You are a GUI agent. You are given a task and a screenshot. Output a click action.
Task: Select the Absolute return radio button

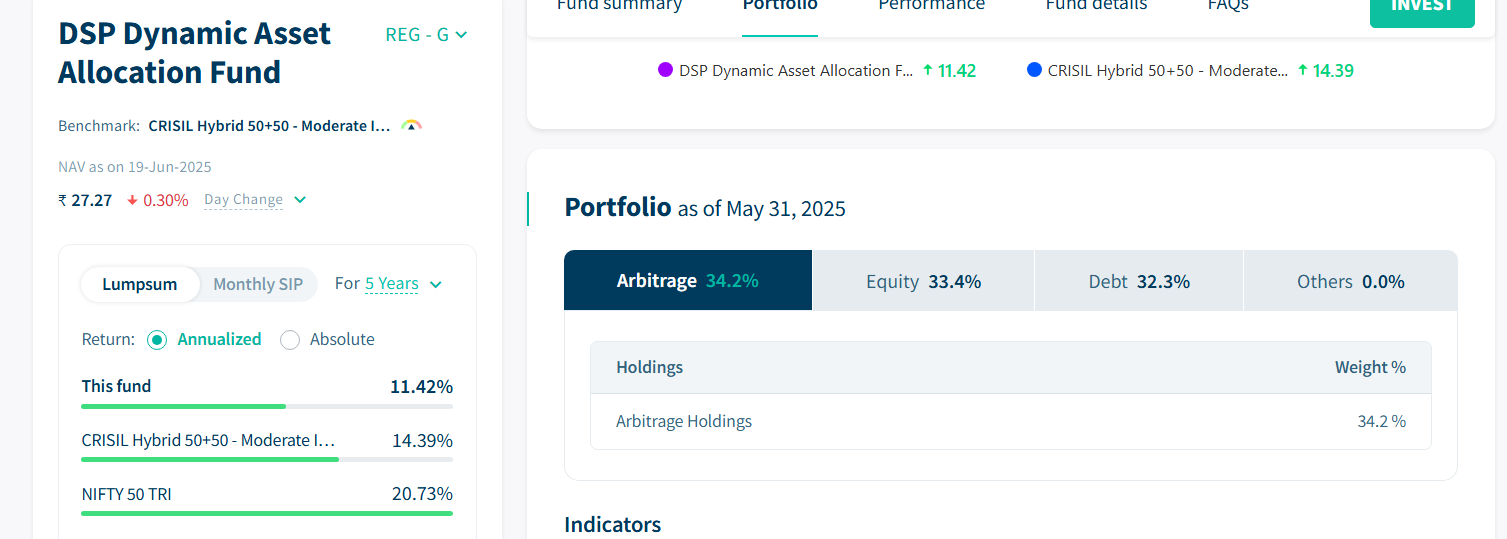tap(290, 340)
